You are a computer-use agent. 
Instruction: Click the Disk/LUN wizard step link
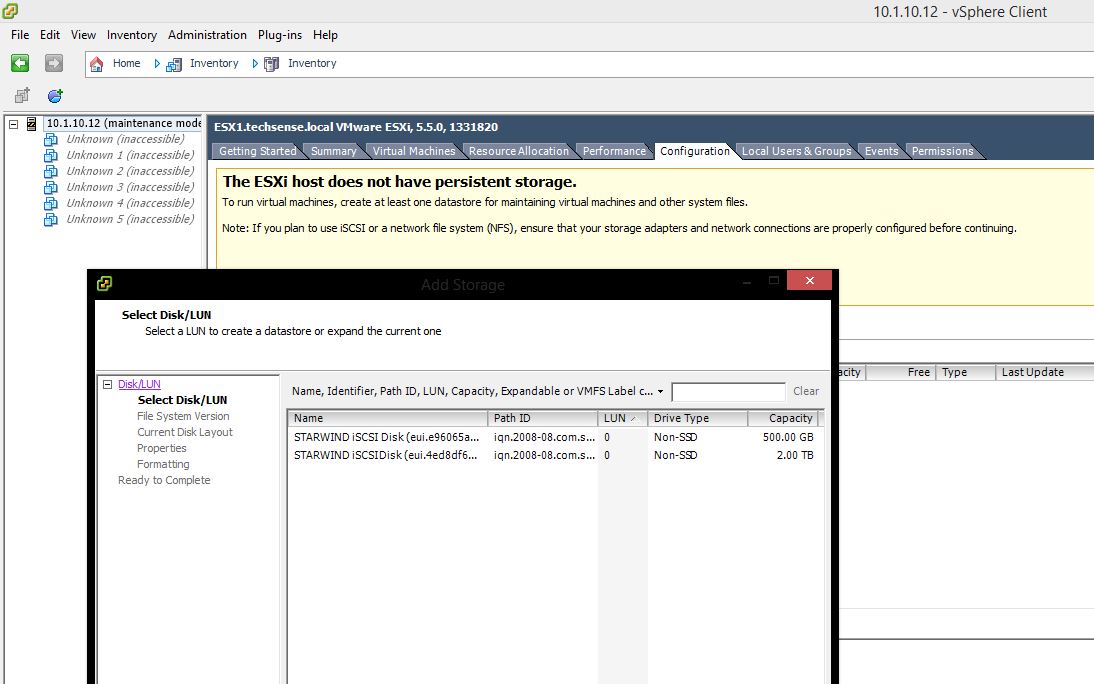coord(139,385)
